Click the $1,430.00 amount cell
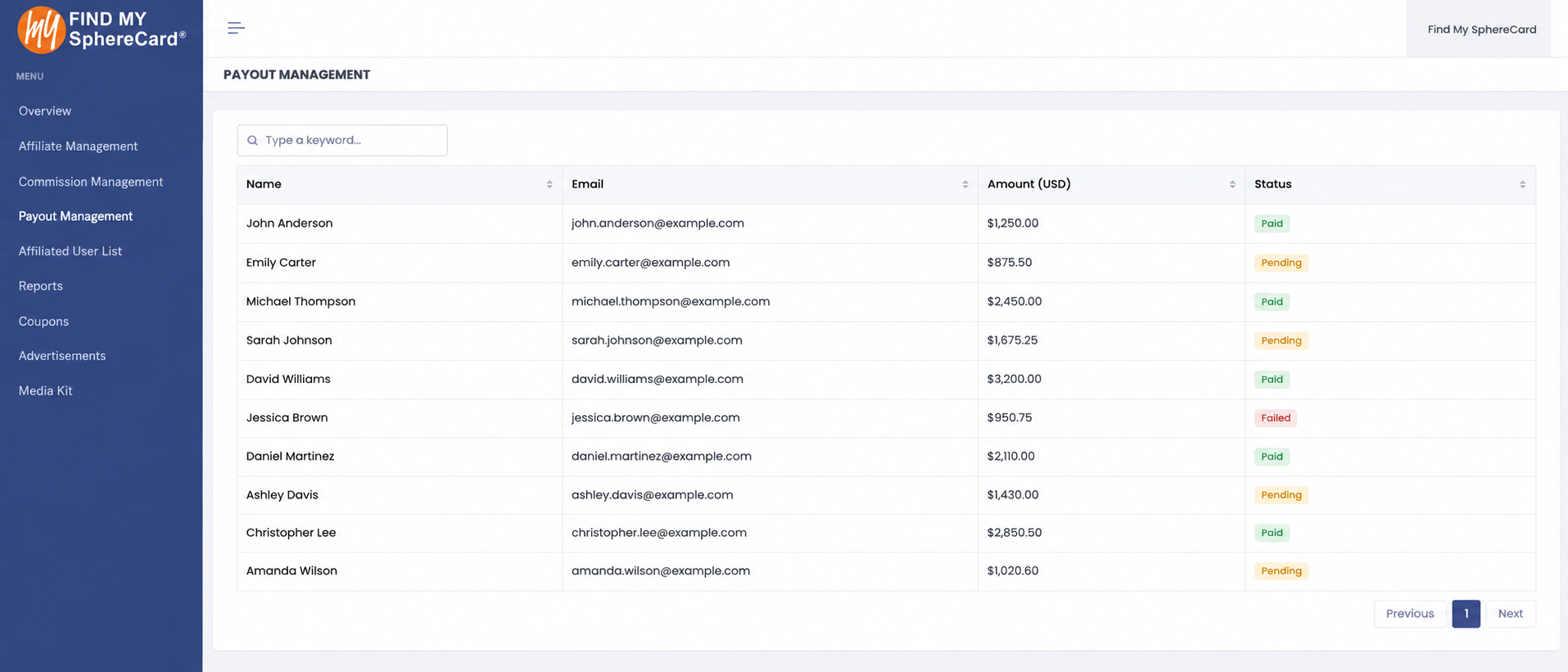Viewport: 1568px width, 672px height. (1112, 495)
